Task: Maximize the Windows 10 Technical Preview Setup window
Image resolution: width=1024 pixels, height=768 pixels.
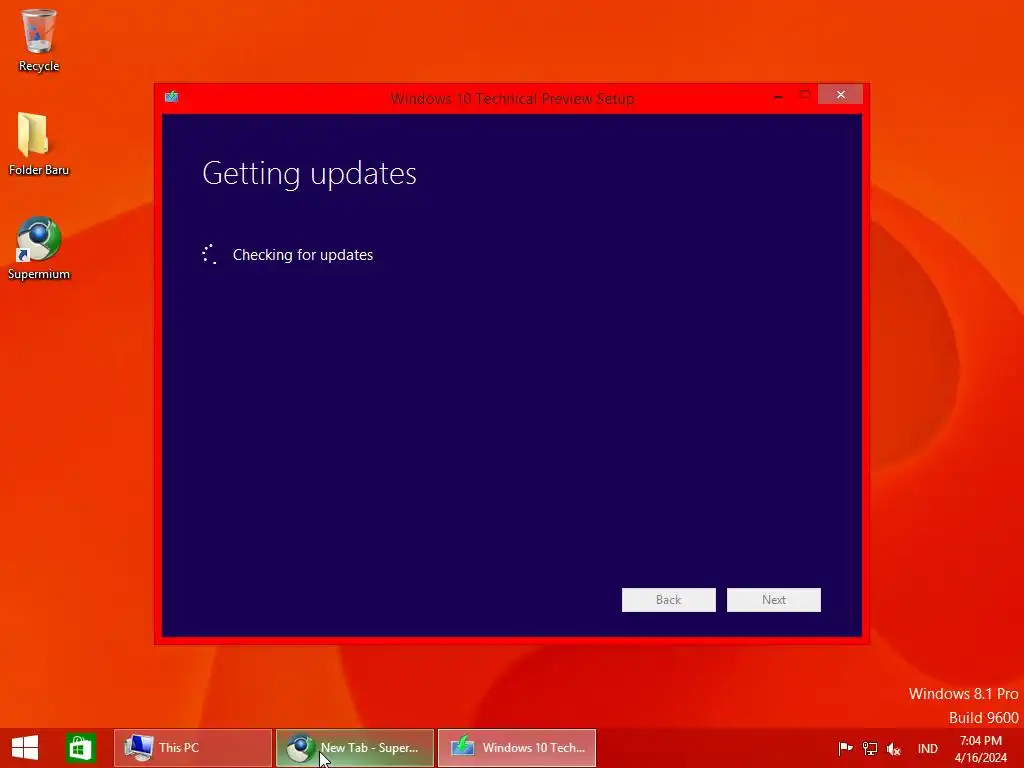Action: click(805, 95)
